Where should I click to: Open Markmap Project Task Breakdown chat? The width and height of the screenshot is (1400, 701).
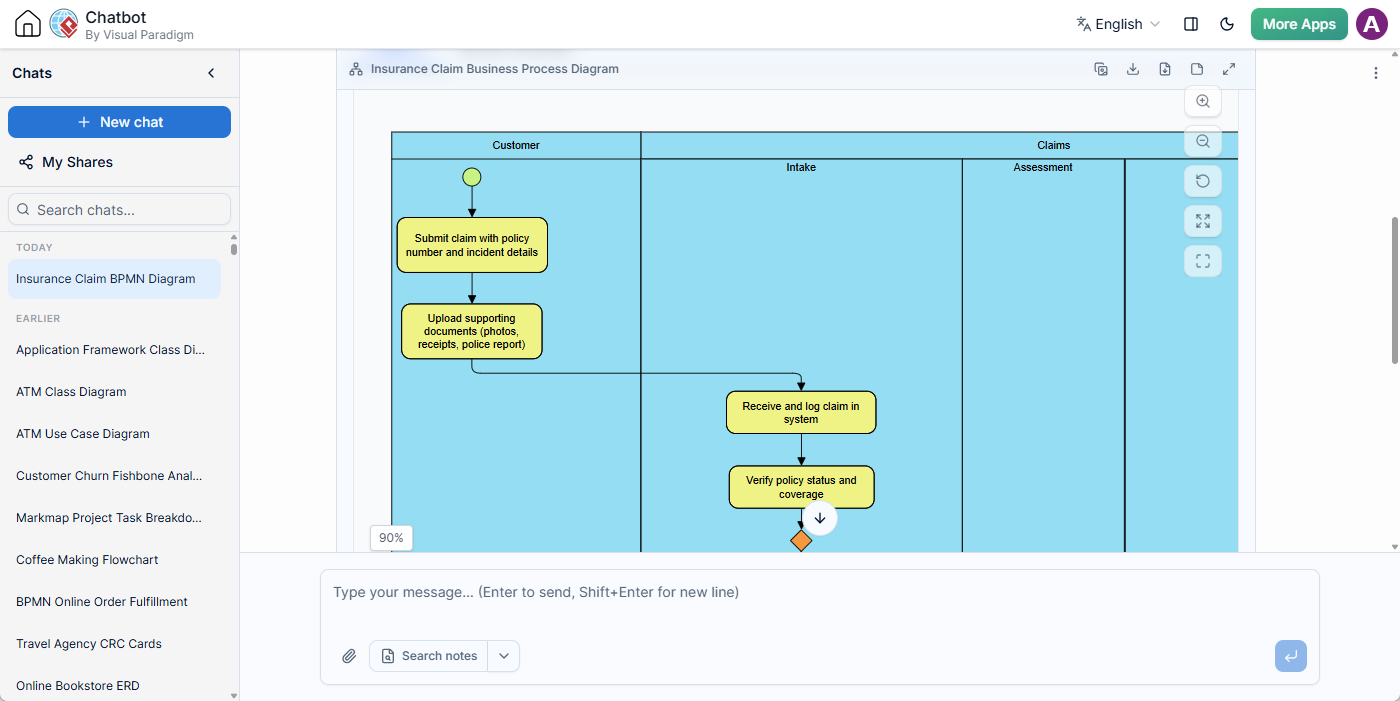pyautogui.click(x=114, y=518)
